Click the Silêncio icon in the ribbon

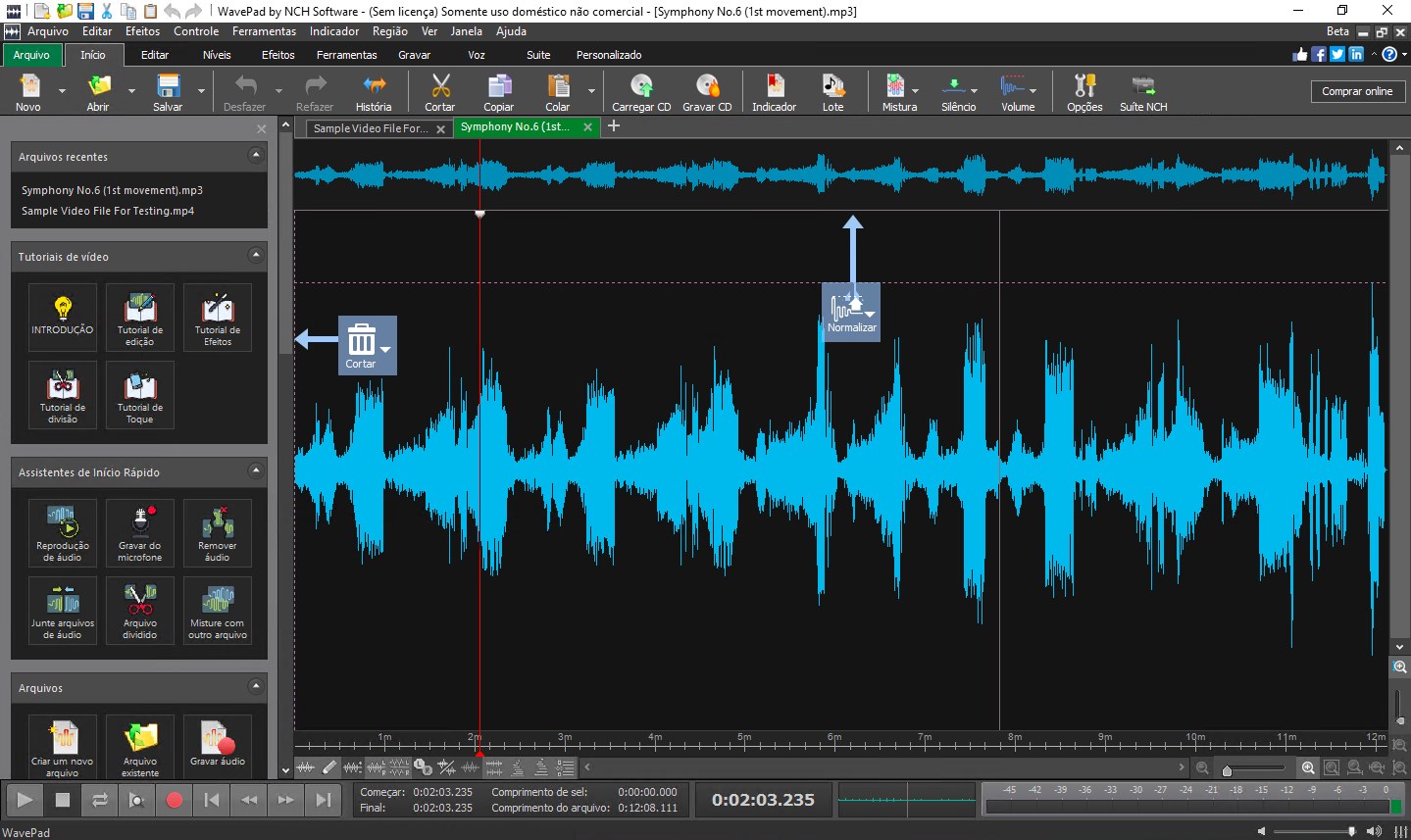tap(953, 91)
